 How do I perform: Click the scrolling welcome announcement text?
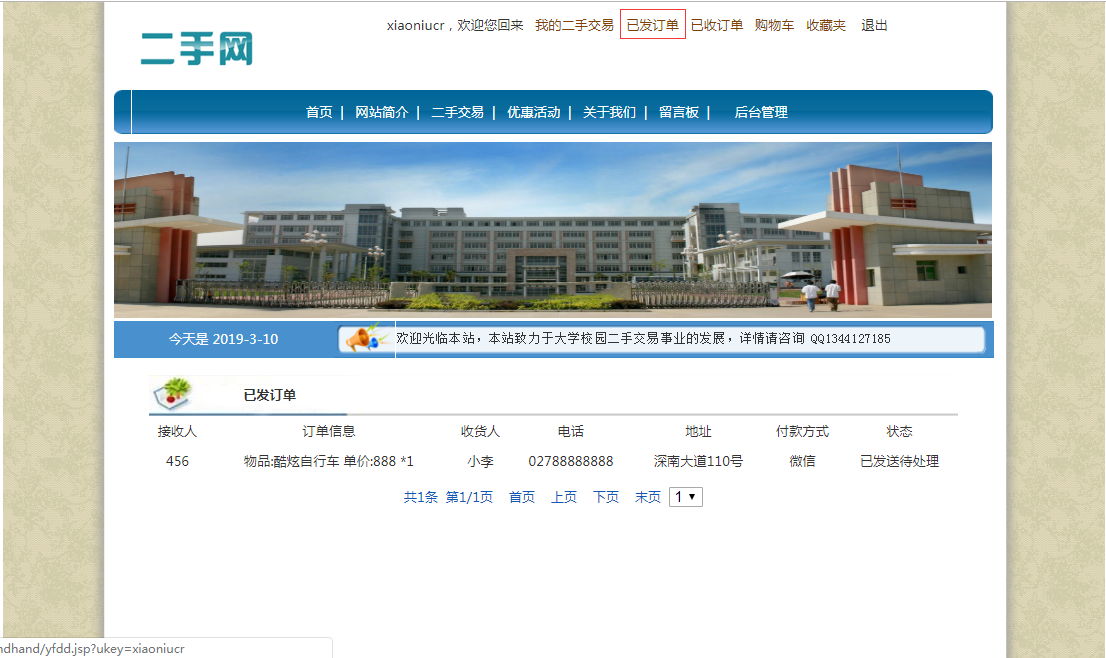[x=643, y=339]
